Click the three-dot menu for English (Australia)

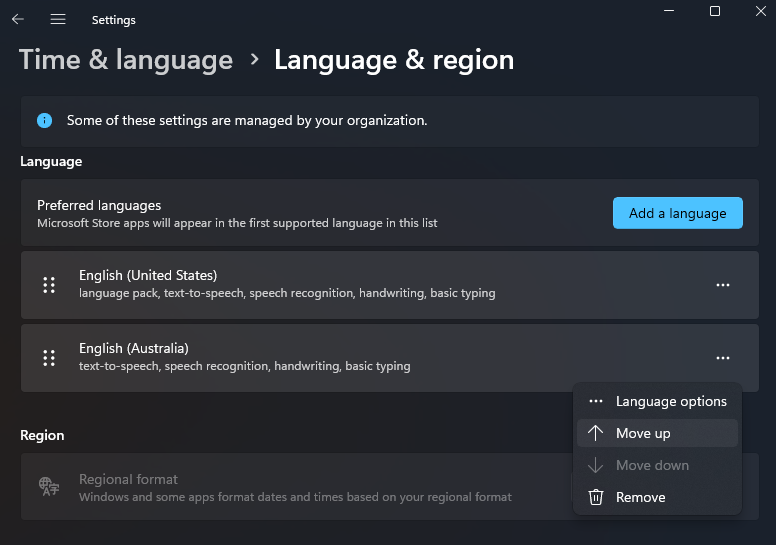click(723, 358)
